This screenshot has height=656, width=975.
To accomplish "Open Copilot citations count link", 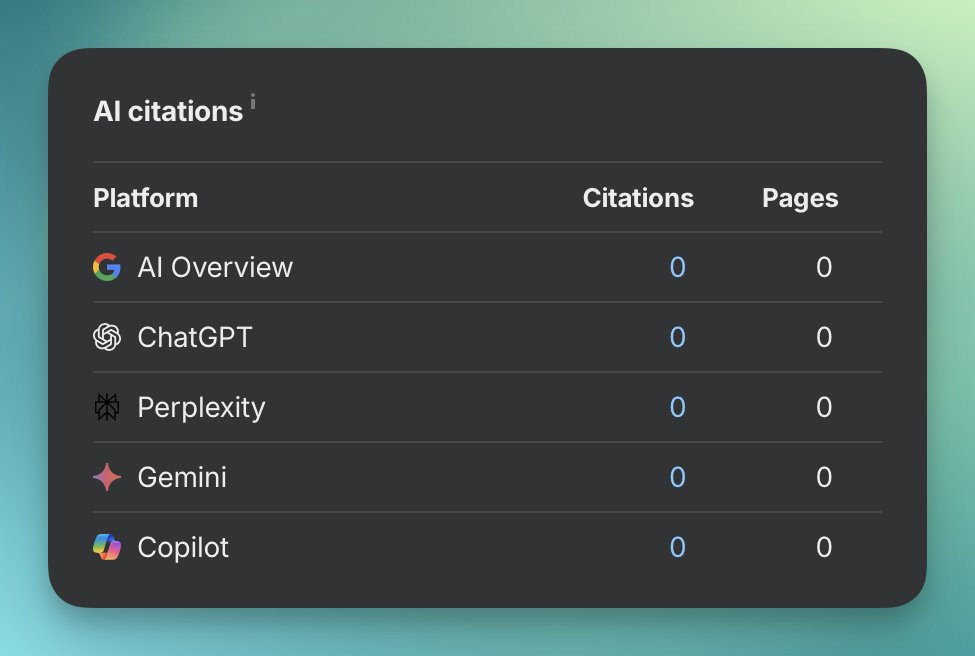I will coord(678,547).
